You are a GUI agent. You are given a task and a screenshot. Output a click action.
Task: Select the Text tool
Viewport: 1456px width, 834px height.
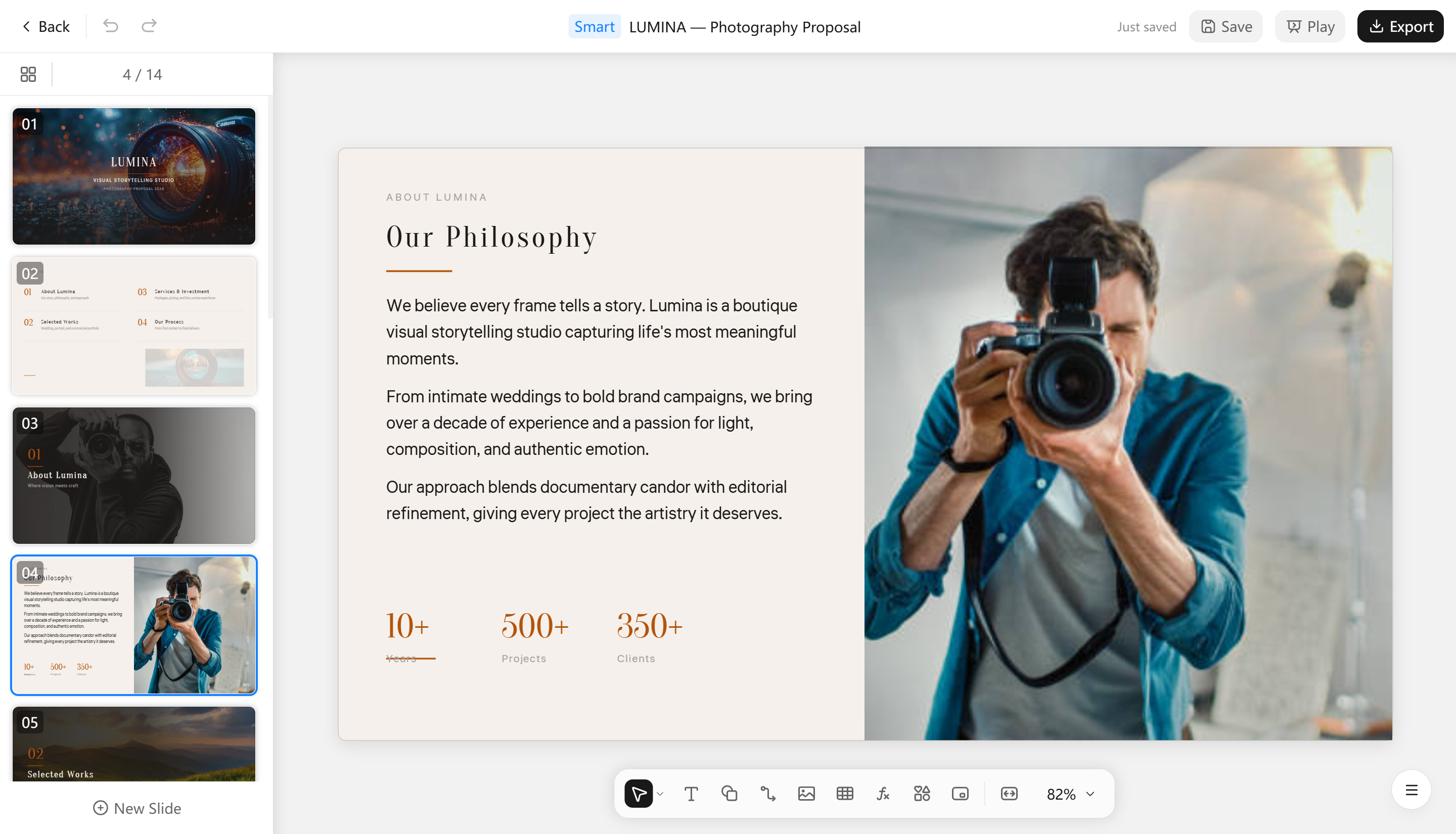[691, 794]
